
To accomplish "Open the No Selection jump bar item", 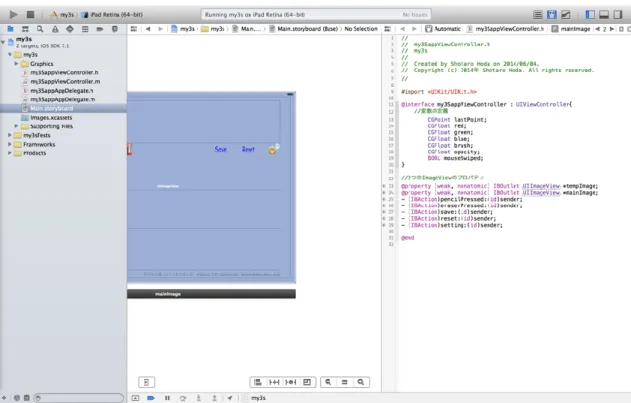I will pyautogui.click(x=361, y=29).
